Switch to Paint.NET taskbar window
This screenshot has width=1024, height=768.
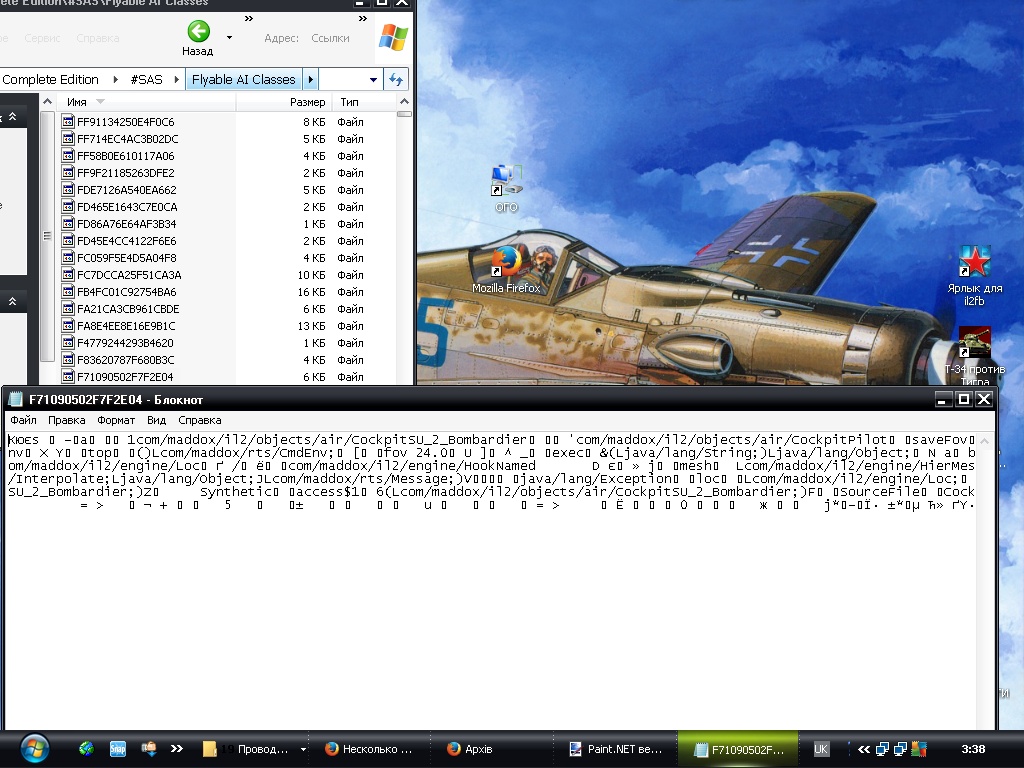(x=616, y=749)
